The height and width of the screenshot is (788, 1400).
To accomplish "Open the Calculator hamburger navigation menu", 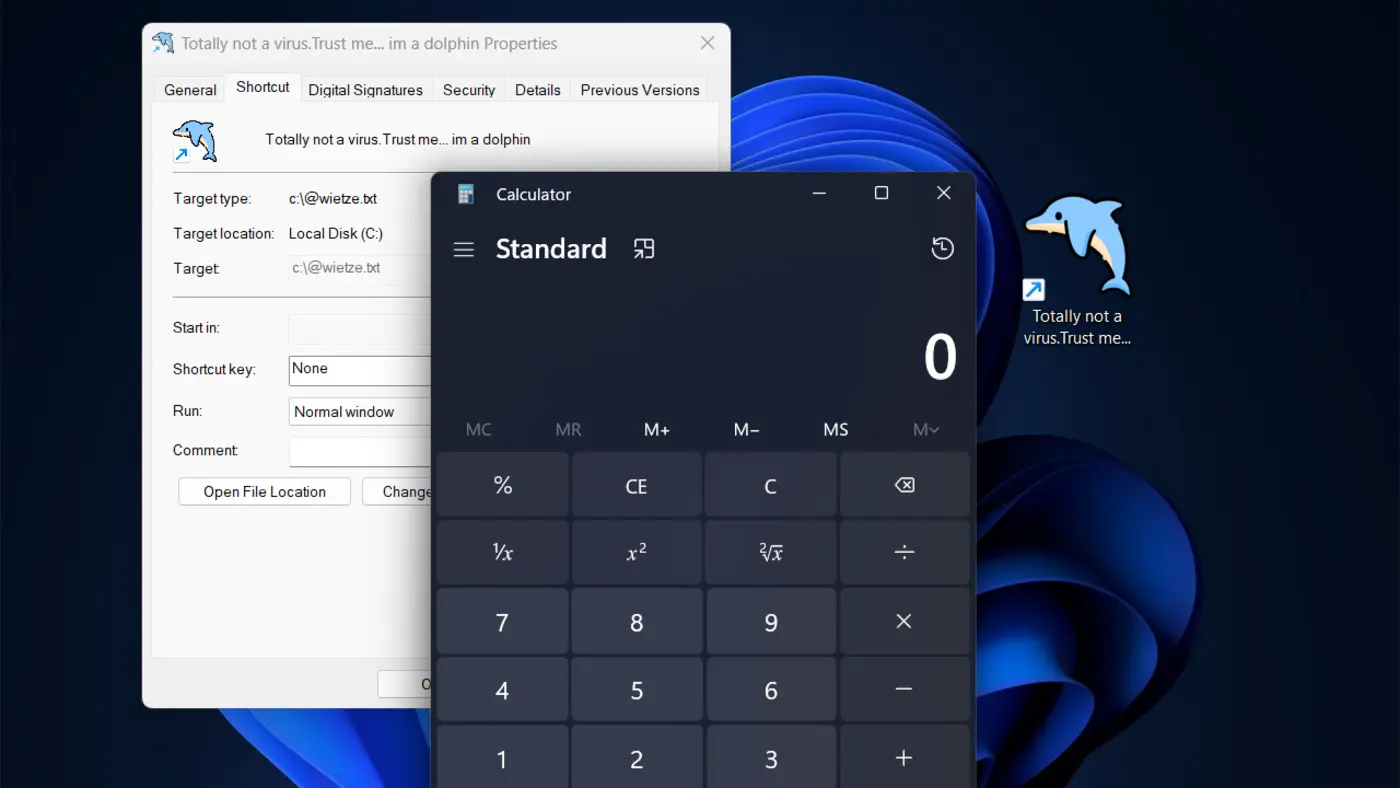I will coord(463,249).
